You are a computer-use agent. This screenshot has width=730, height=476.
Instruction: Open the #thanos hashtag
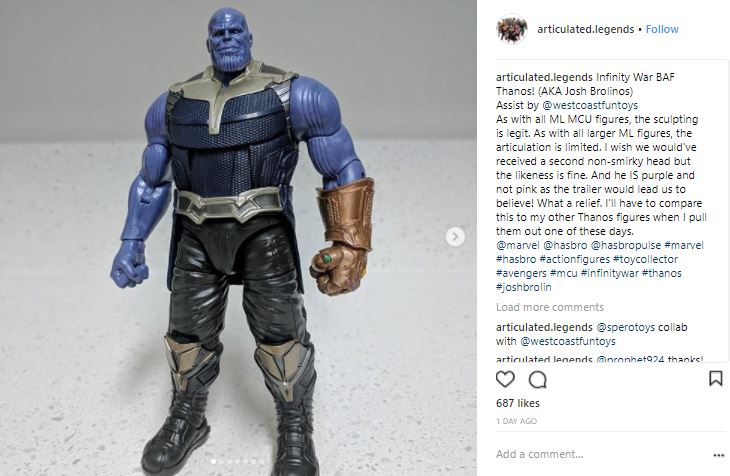(662, 273)
